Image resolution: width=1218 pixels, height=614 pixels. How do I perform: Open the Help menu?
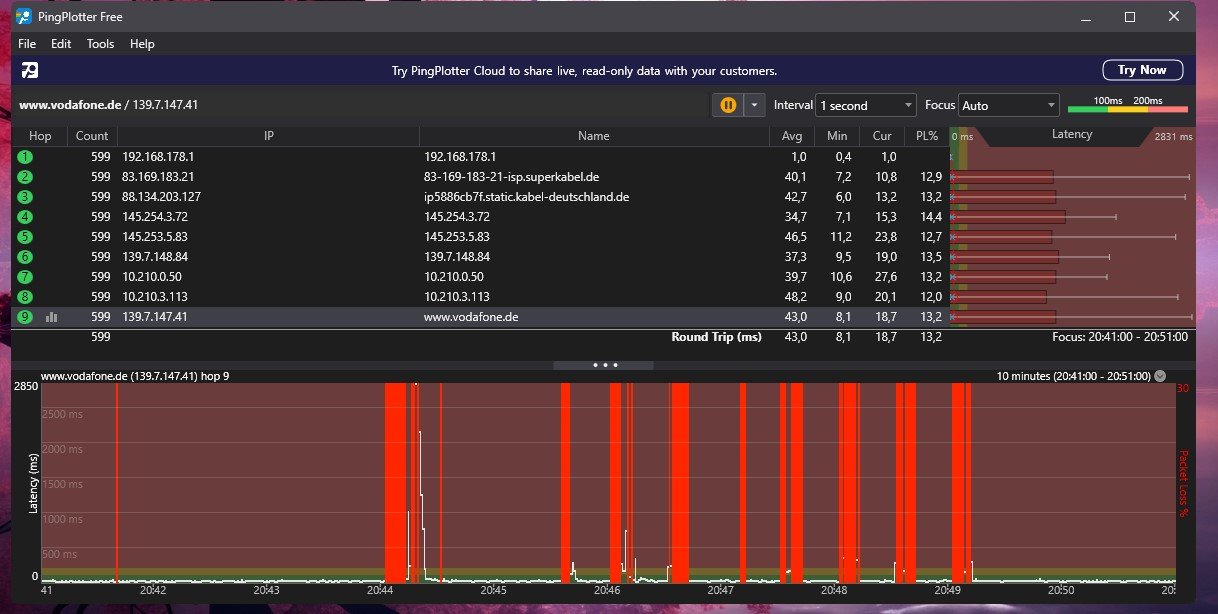142,44
